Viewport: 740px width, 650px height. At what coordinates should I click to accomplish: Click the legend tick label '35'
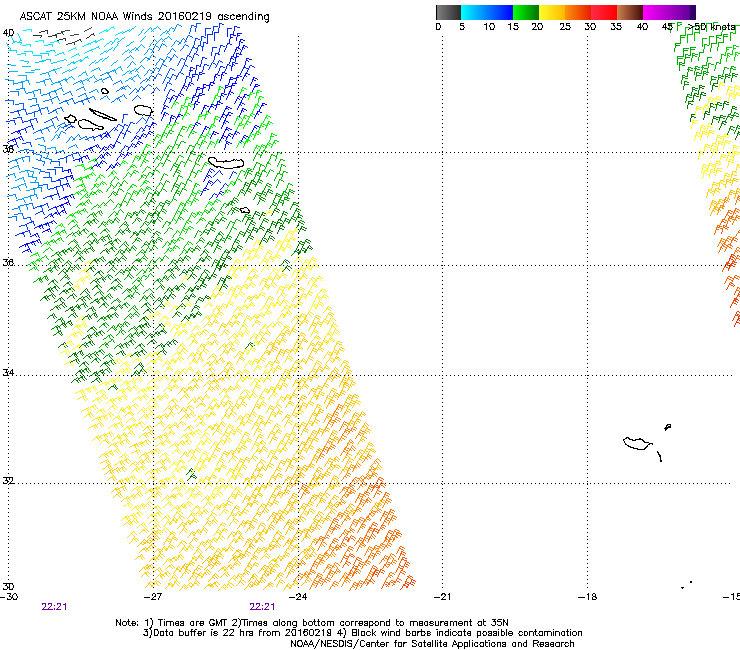(616, 27)
